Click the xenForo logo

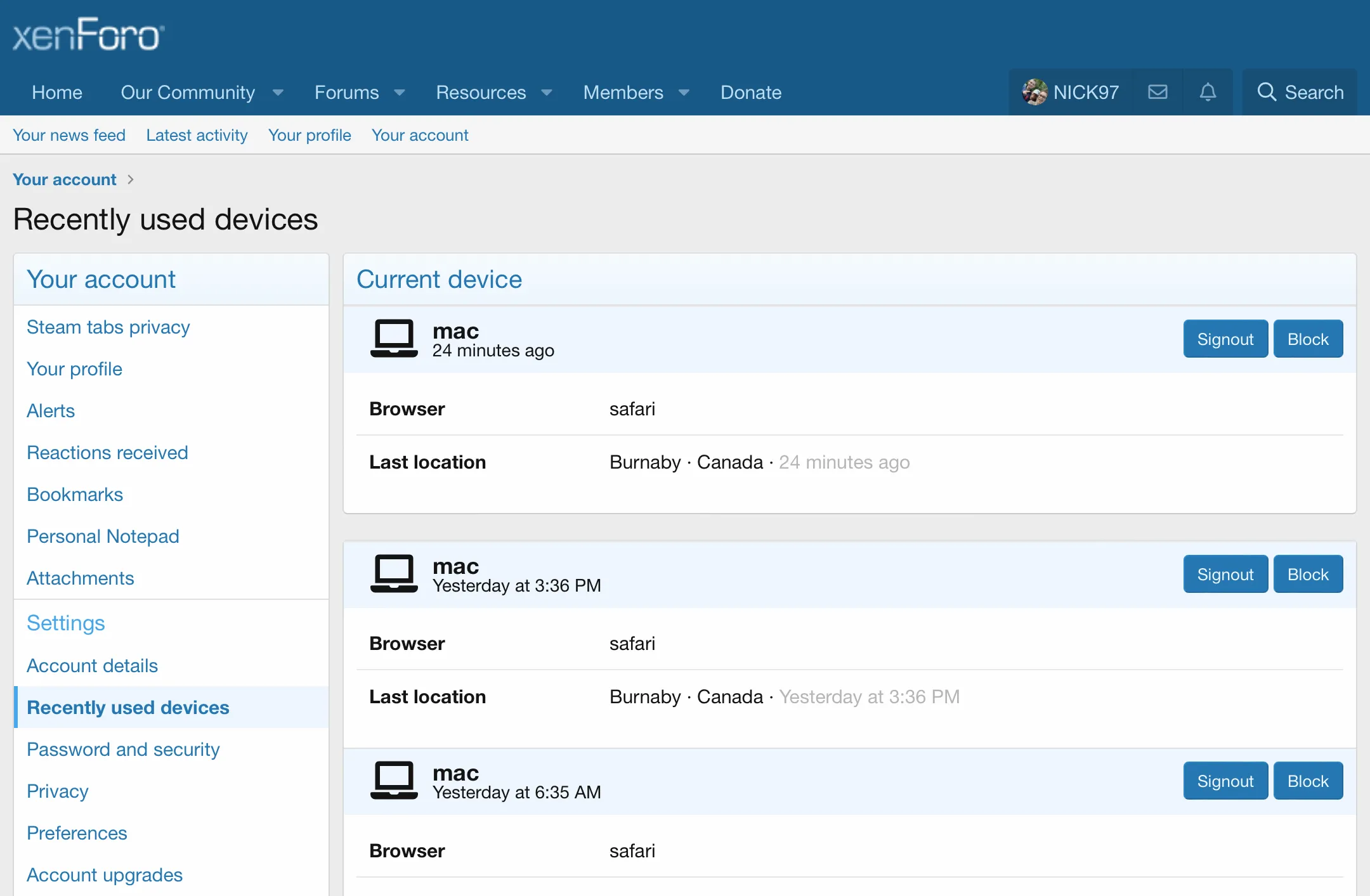88,35
